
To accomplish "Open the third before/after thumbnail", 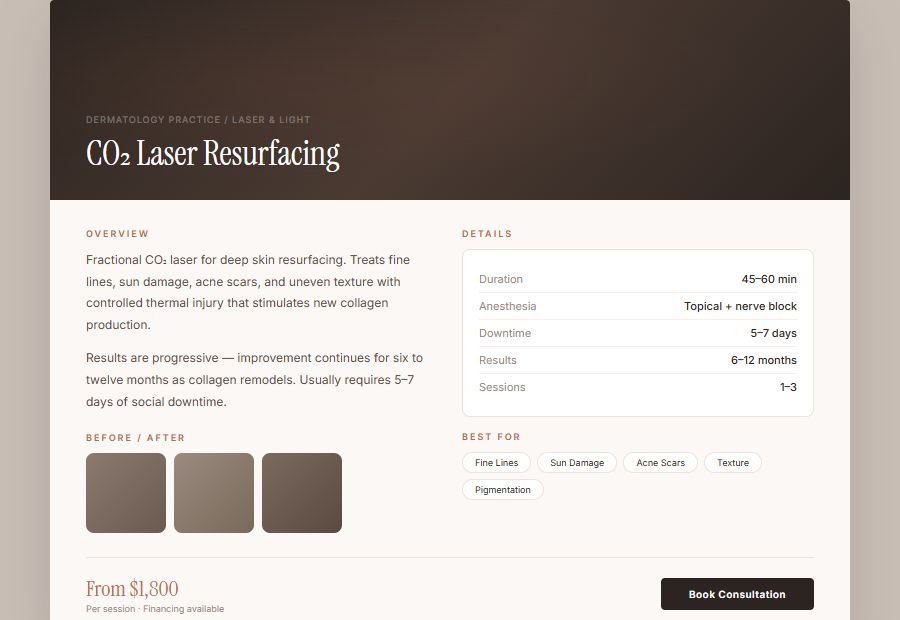I will pyautogui.click(x=302, y=493).
